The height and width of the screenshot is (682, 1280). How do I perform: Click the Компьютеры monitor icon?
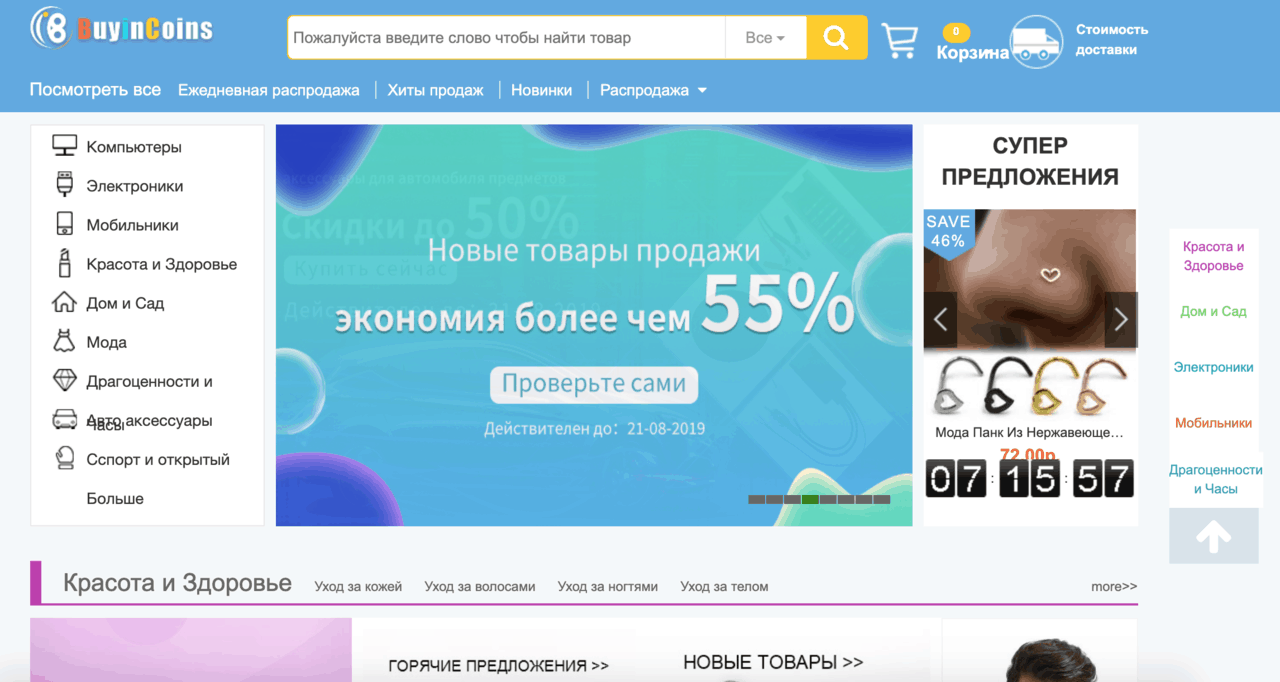pyautogui.click(x=64, y=147)
